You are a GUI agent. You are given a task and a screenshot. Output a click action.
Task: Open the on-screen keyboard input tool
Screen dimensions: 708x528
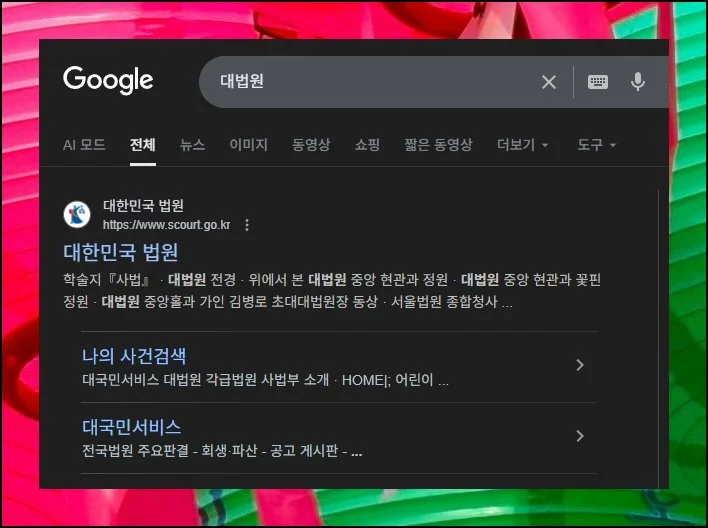(598, 82)
